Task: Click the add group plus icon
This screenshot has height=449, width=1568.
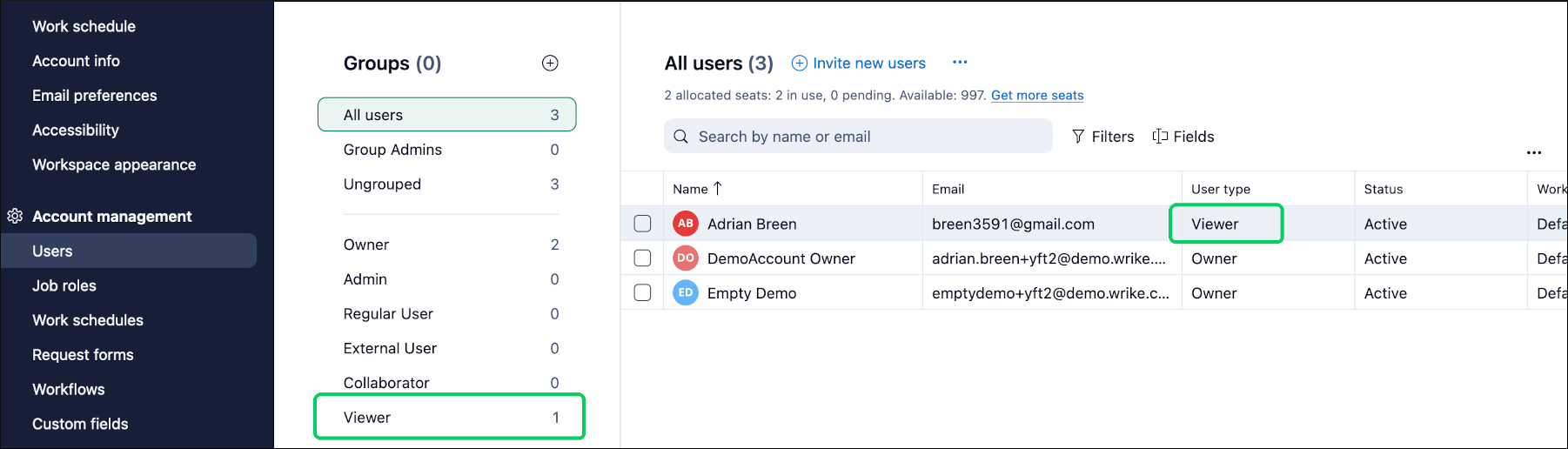Action: click(x=550, y=63)
